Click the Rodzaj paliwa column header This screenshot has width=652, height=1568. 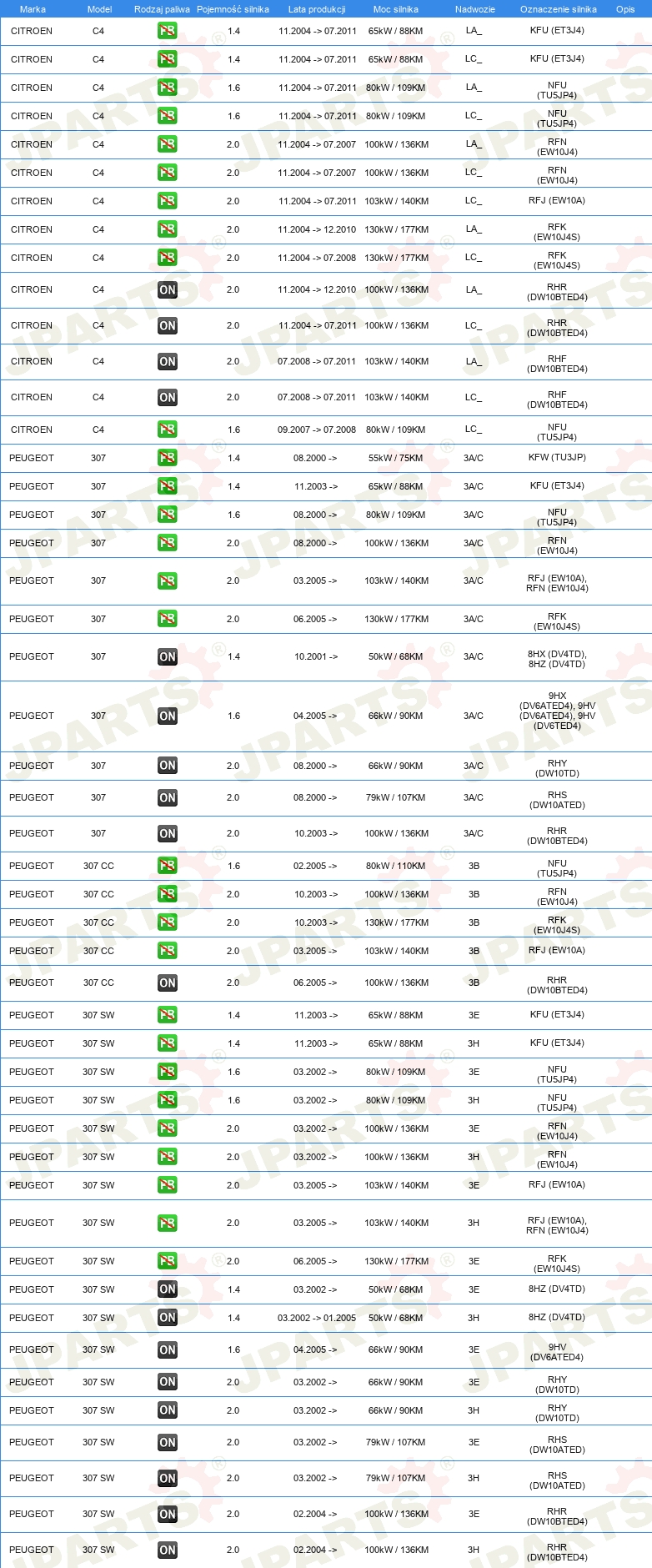coord(162,9)
